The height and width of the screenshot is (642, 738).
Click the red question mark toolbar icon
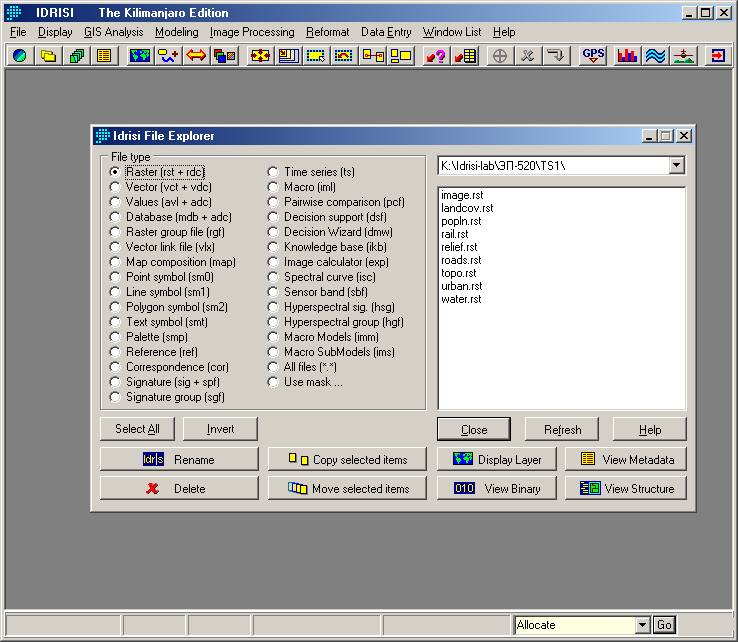coord(436,56)
